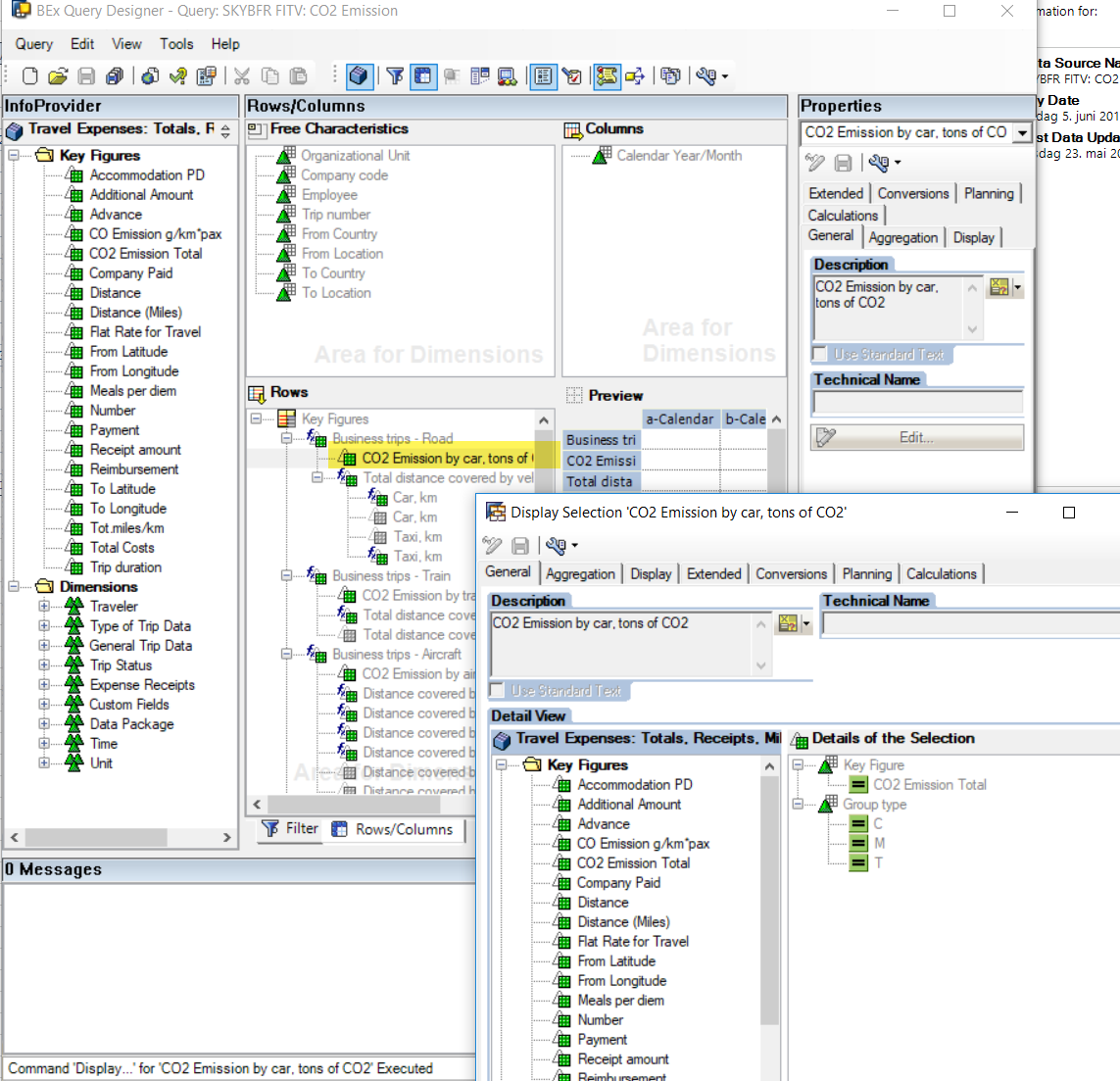The width and height of the screenshot is (1120, 1081).
Task: Select 'CO2 Emission Total' in InfoProvider Key Figures
Action: point(146,254)
